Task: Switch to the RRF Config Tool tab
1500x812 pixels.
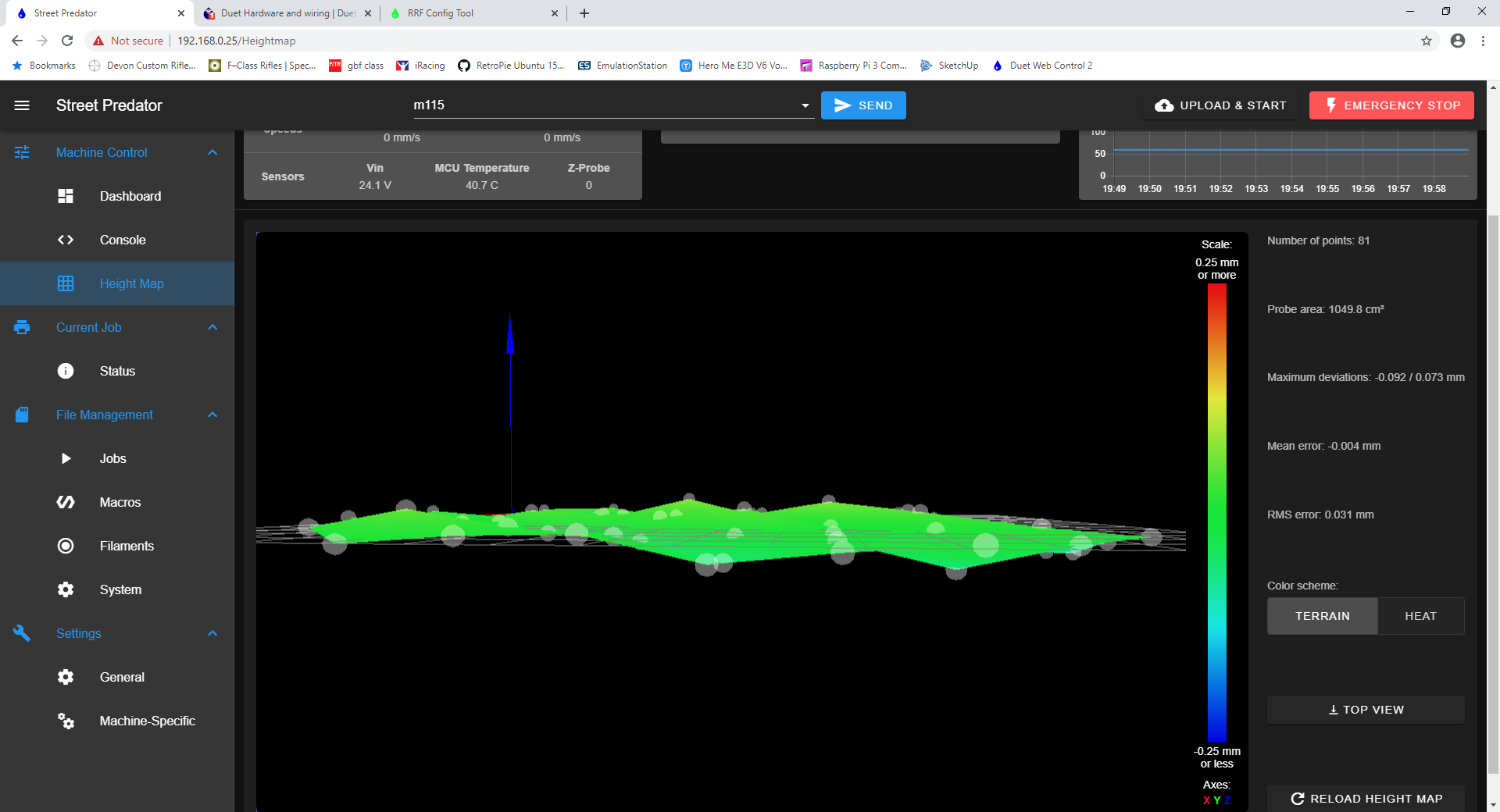Action: point(473,13)
